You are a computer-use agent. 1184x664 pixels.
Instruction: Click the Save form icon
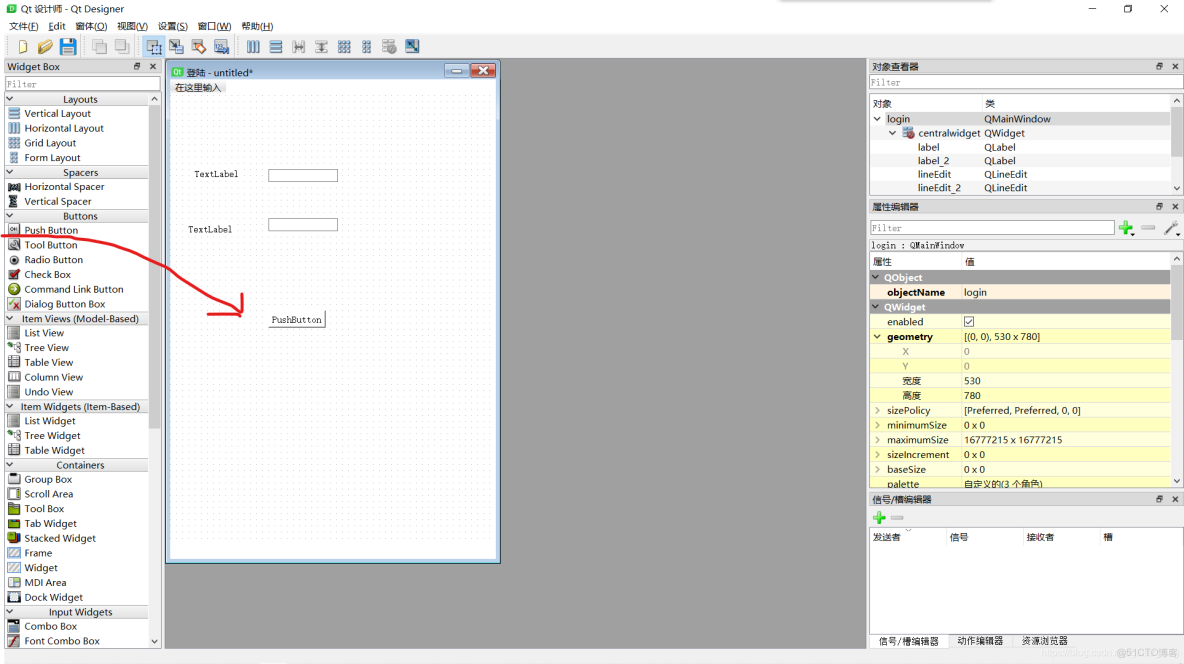tap(67, 46)
